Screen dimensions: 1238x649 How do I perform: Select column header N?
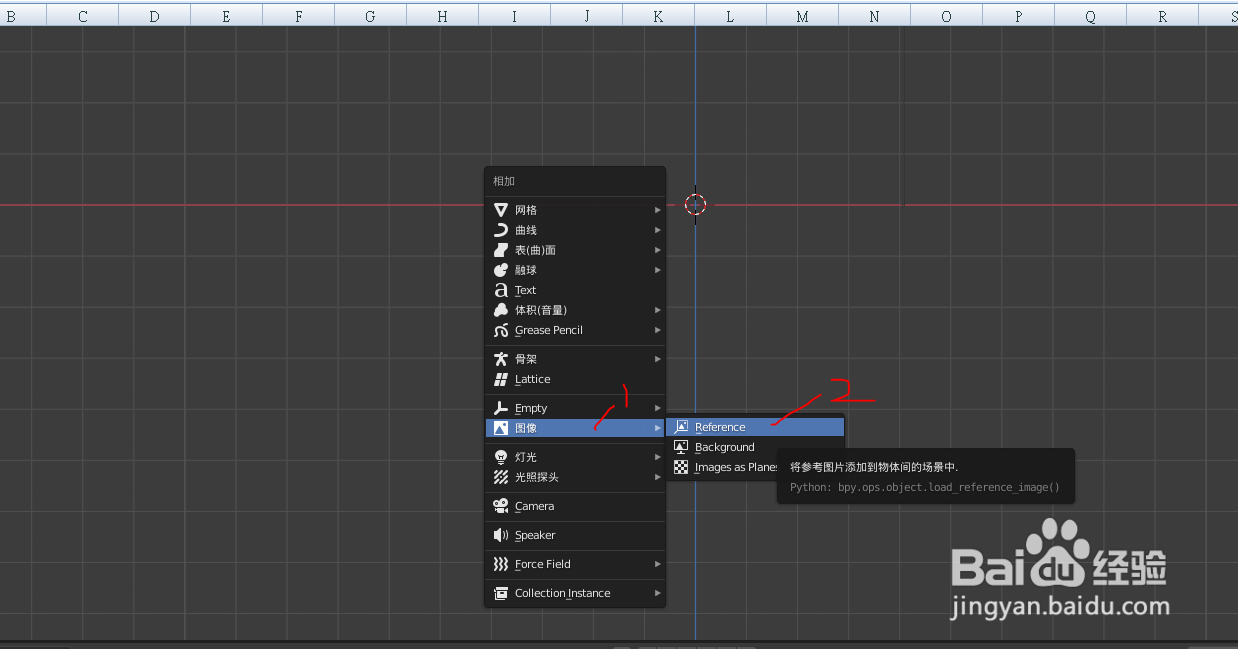tap(874, 15)
